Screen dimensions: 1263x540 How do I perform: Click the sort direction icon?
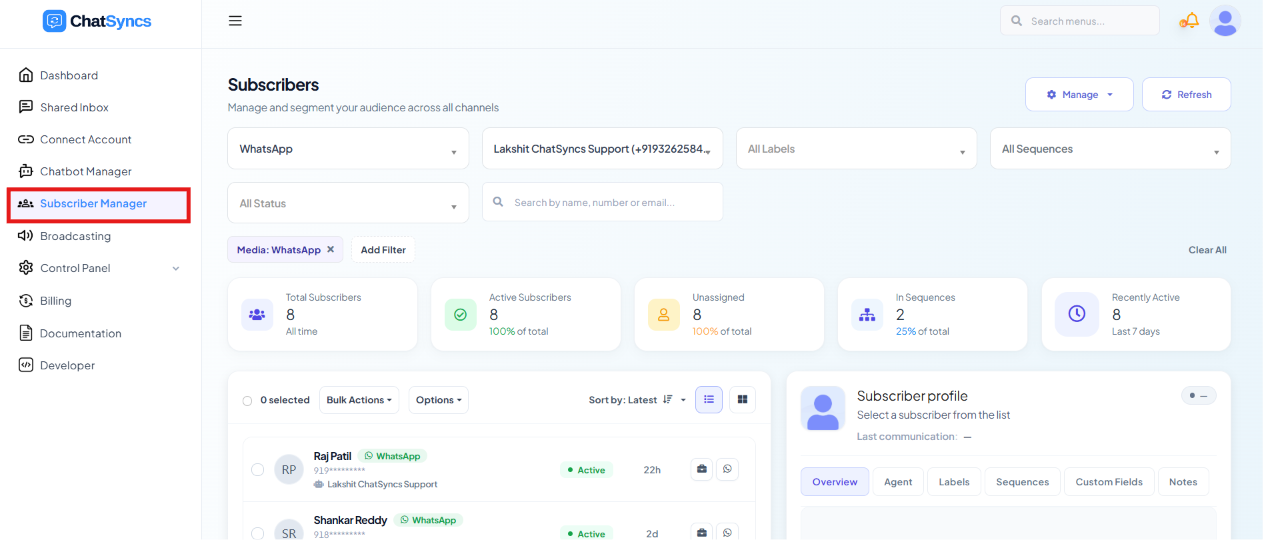point(667,400)
